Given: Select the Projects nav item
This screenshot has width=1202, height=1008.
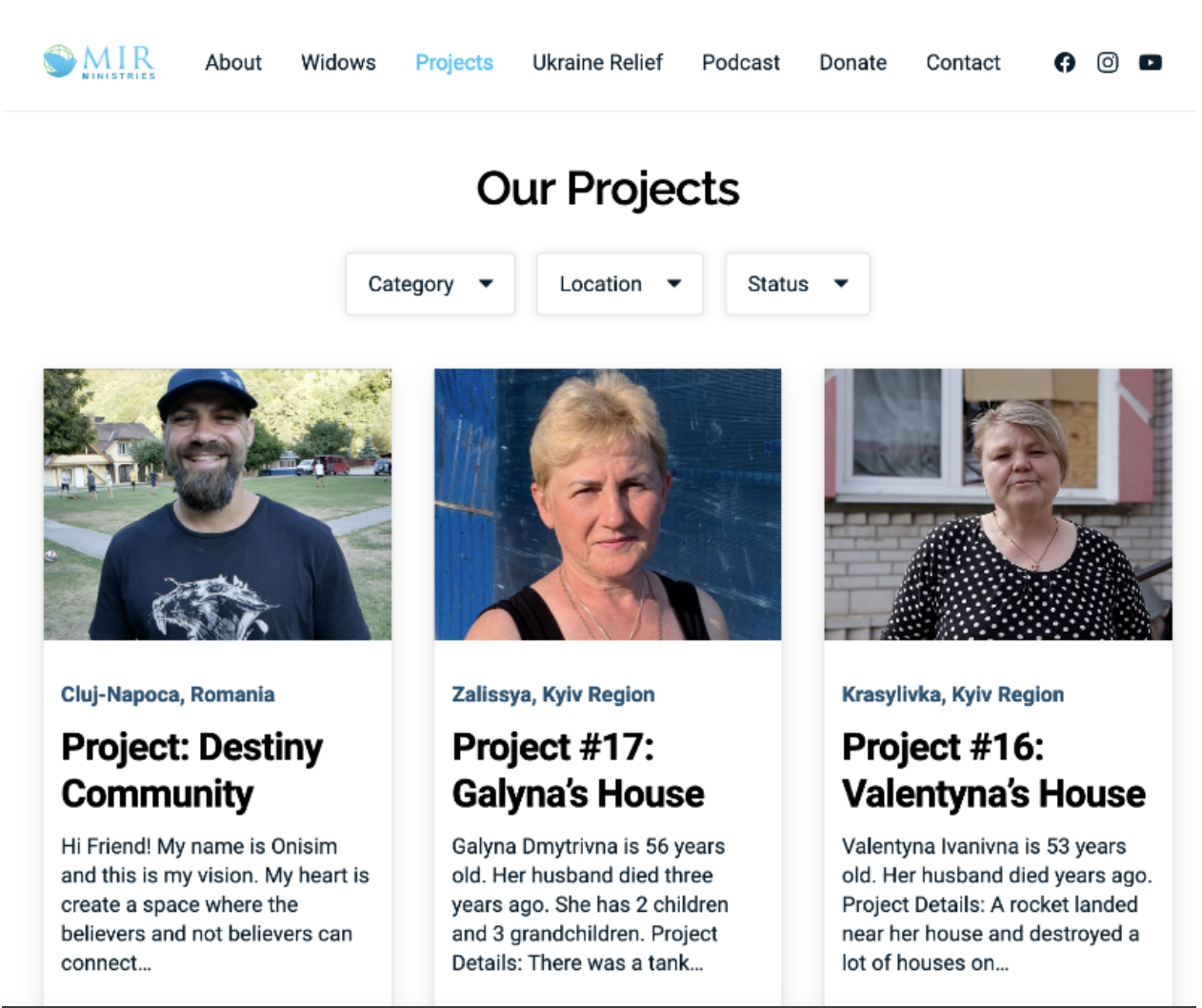Looking at the screenshot, I should (454, 63).
